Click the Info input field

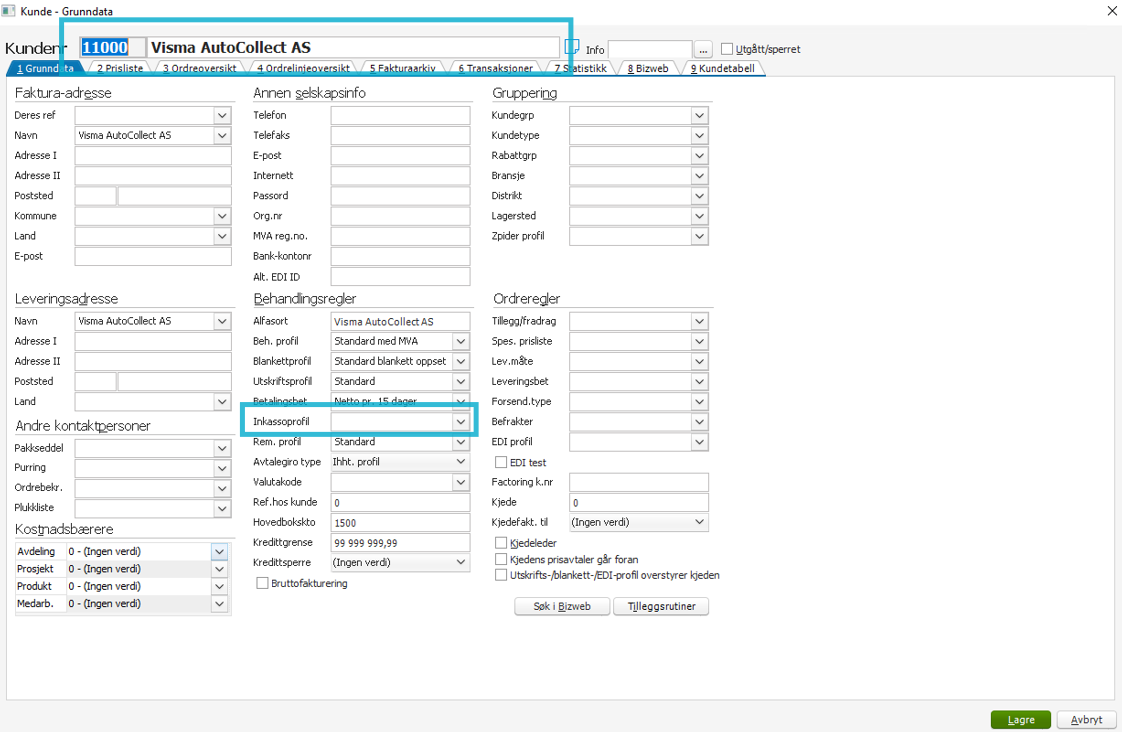[x=650, y=49]
